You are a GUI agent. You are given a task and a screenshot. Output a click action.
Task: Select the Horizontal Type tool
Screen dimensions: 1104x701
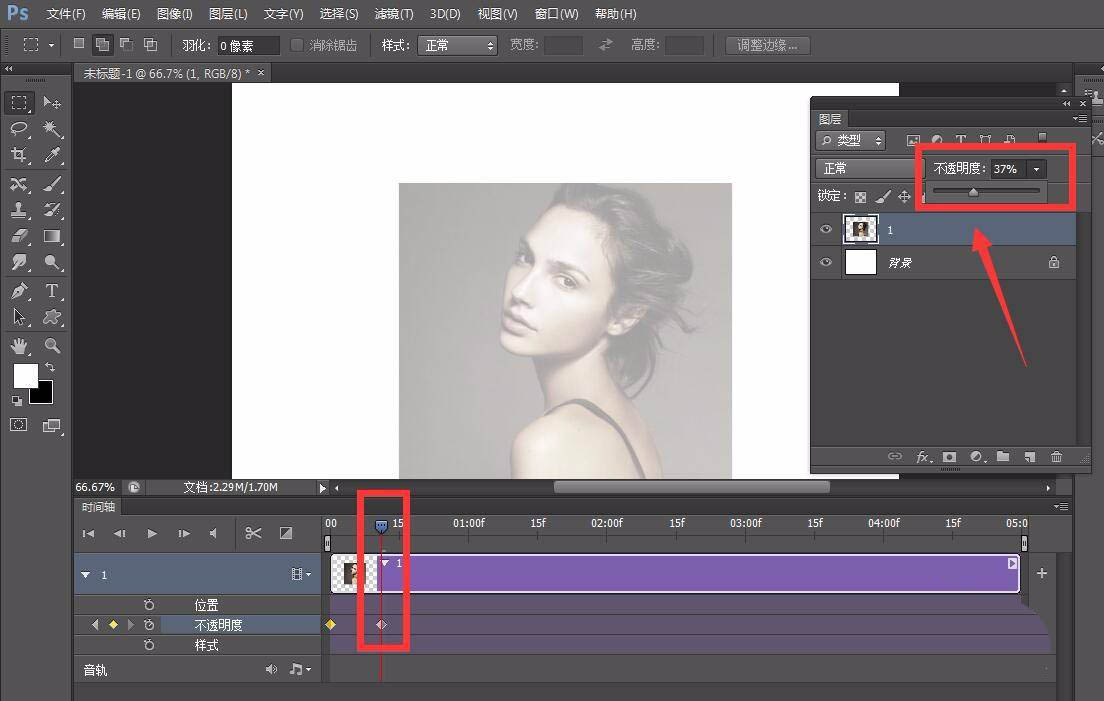click(51, 291)
